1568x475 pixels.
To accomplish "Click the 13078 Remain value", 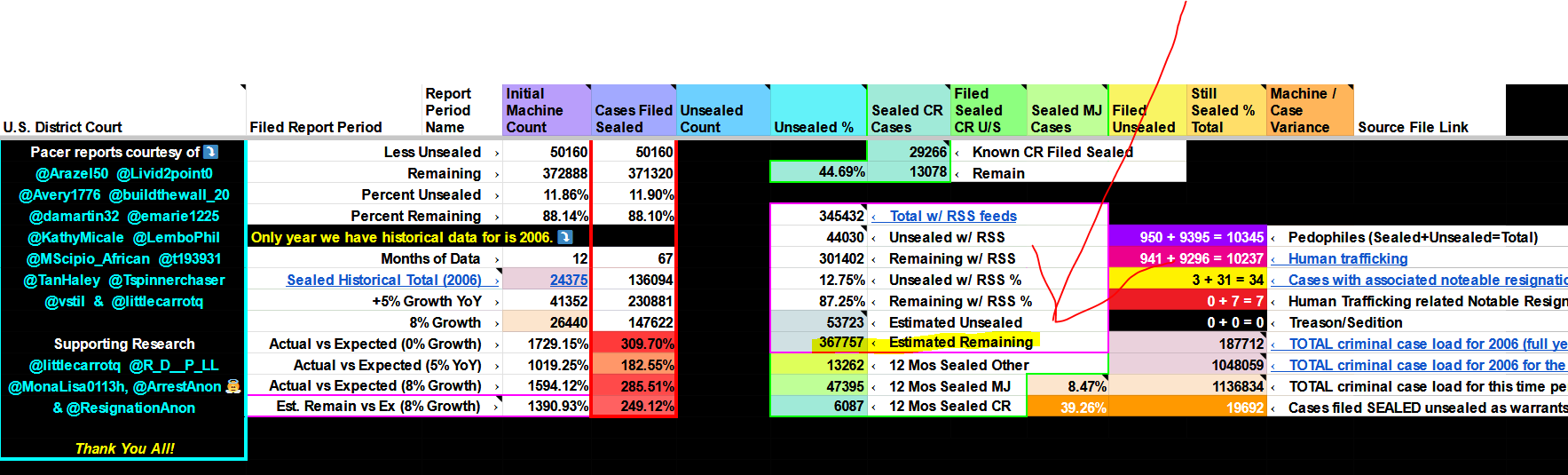I will click(909, 171).
